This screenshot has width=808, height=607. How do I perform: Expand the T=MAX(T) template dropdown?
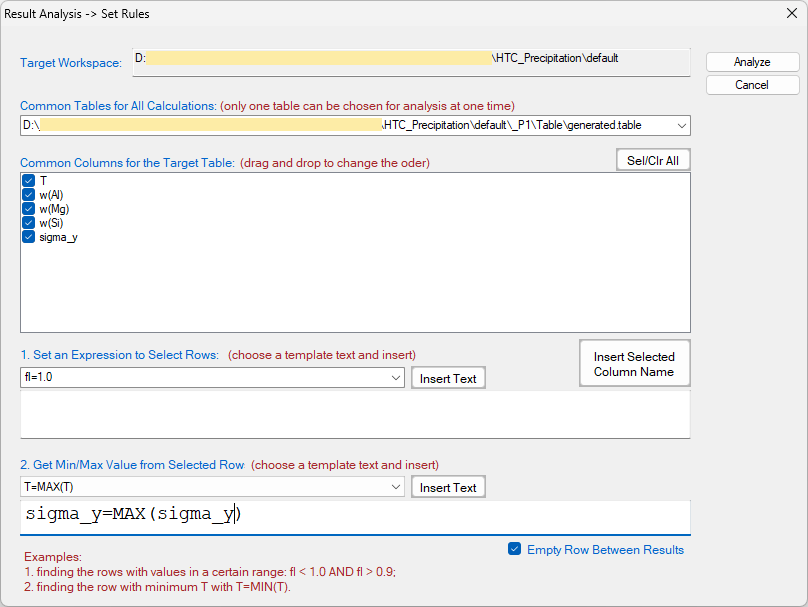pos(396,487)
